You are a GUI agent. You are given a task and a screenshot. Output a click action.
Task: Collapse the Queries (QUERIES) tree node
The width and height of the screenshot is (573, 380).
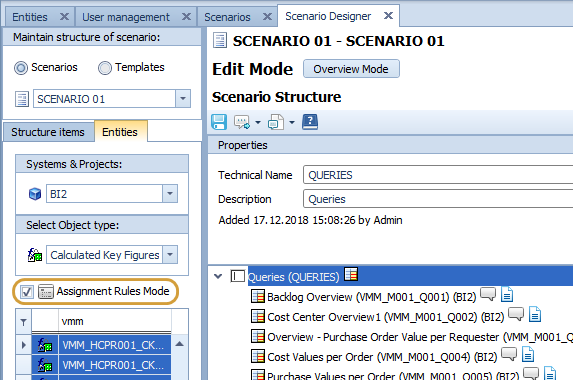218,276
